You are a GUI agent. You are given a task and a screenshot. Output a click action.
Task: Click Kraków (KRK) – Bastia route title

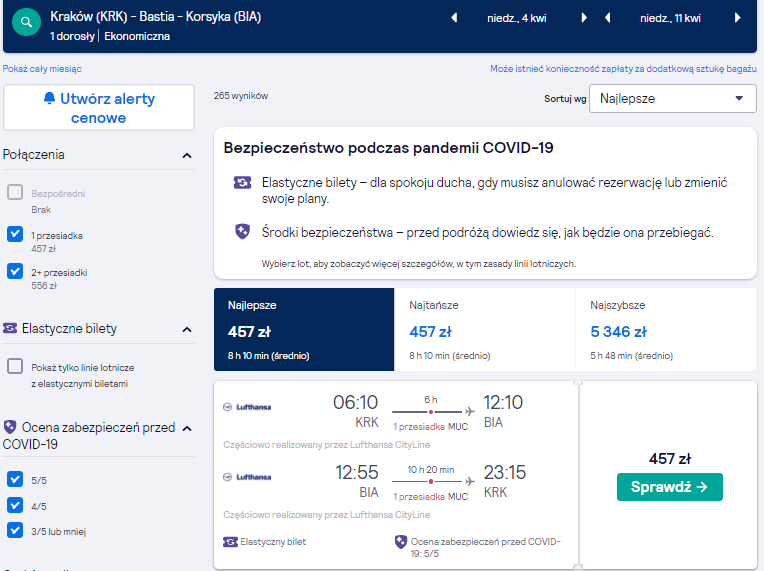click(x=155, y=17)
